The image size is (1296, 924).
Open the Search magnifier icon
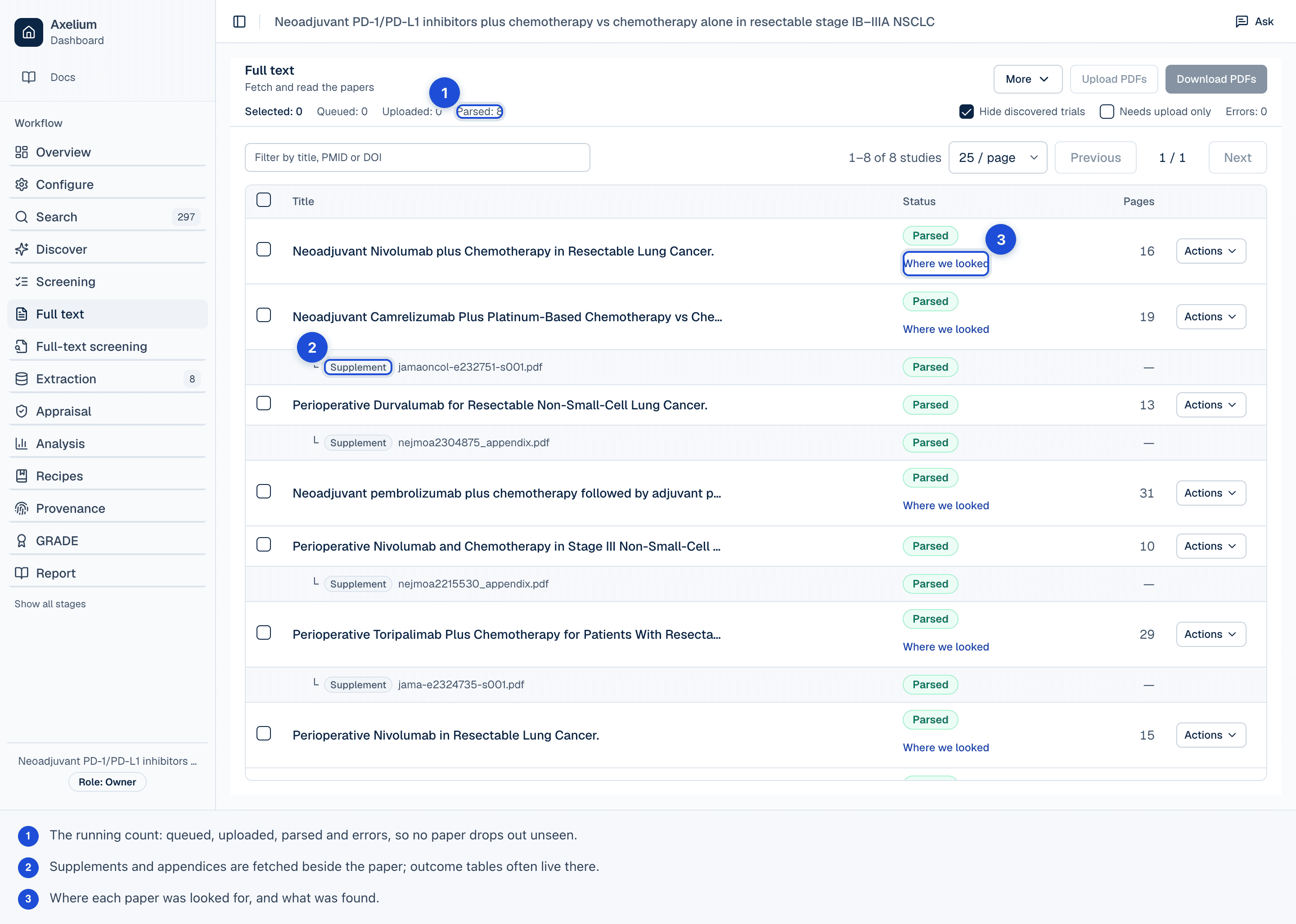point(22,217)
